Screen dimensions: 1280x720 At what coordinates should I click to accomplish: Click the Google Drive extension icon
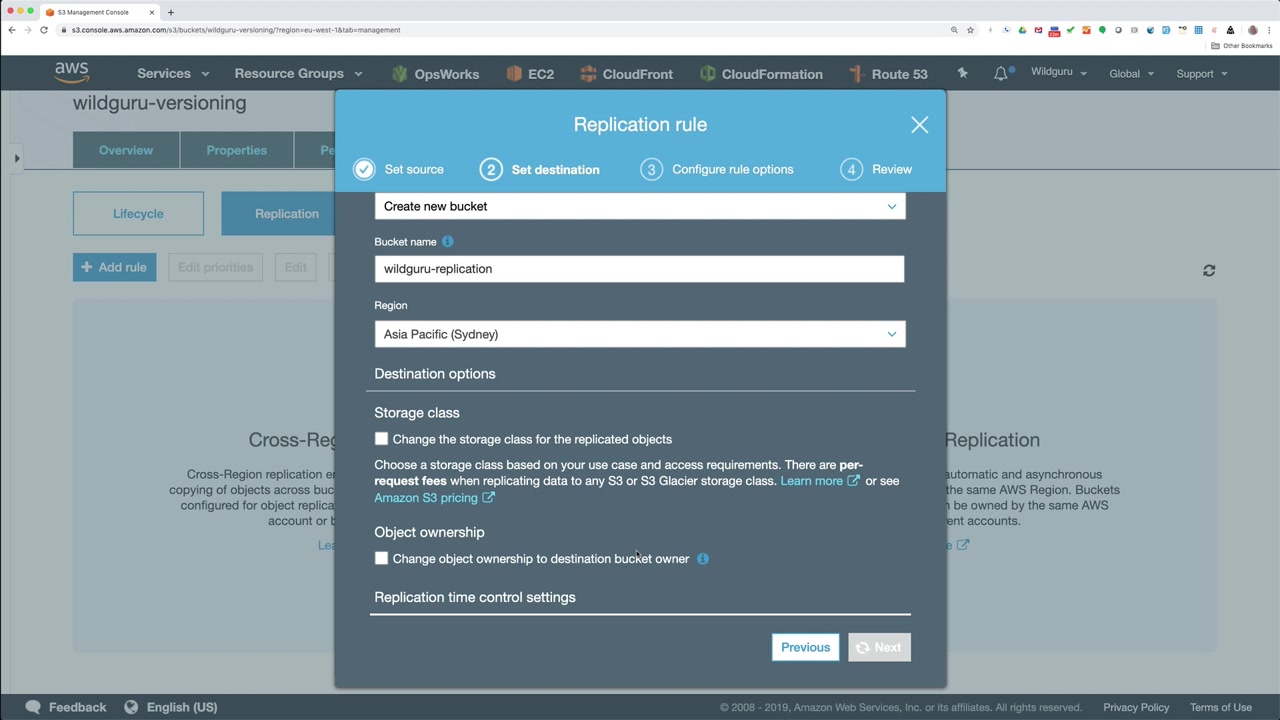click(1022, 30)
